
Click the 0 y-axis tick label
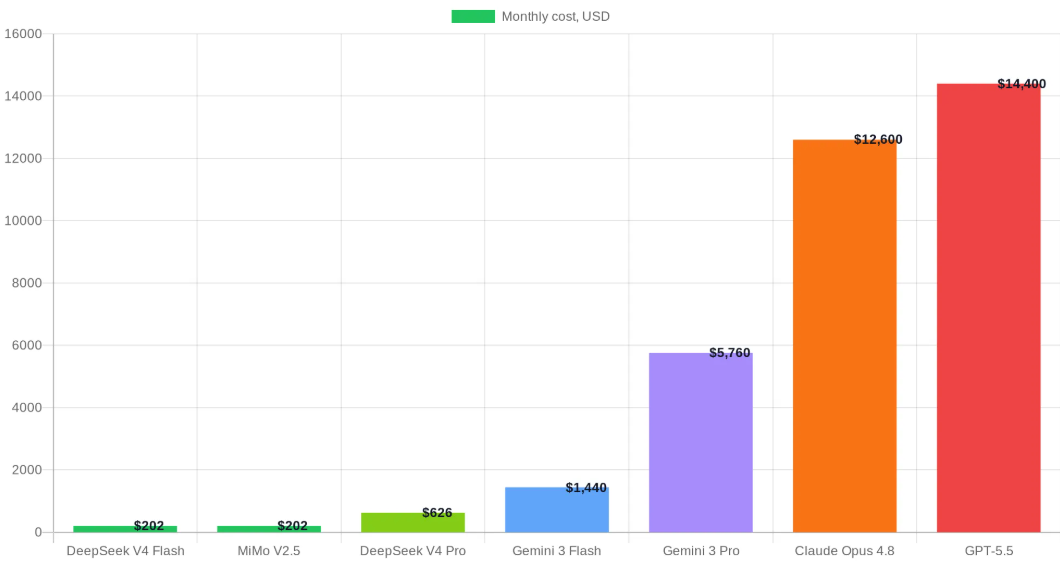pos(38,532)
